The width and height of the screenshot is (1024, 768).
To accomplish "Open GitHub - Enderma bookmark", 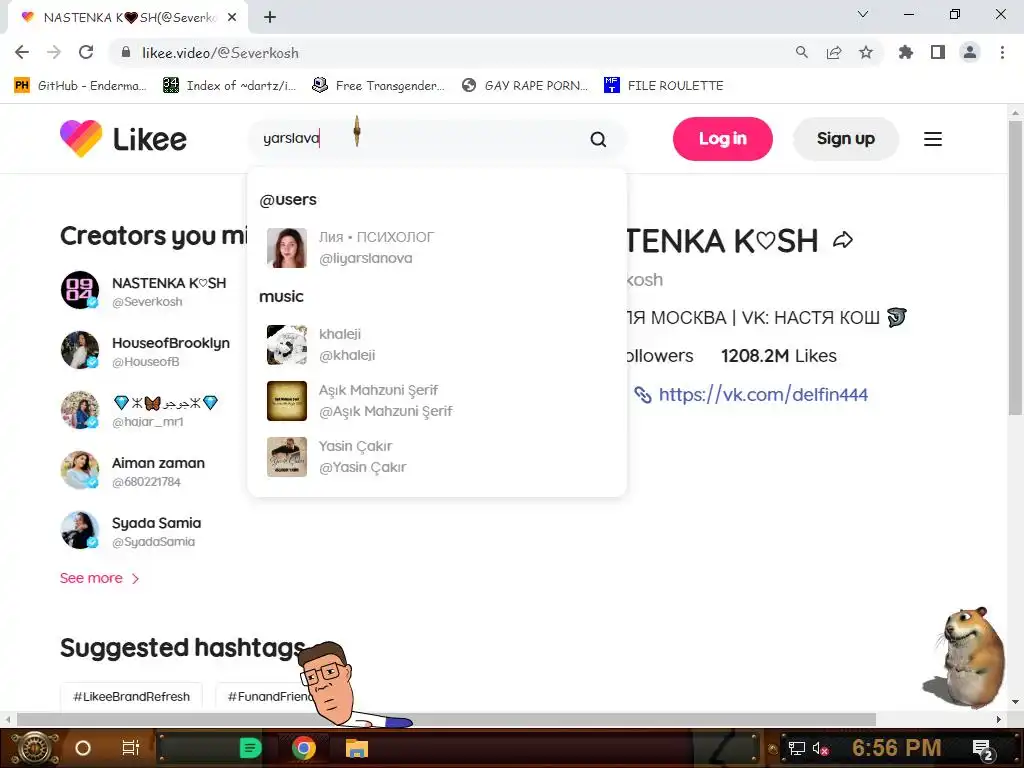I will tap(80, 86).
